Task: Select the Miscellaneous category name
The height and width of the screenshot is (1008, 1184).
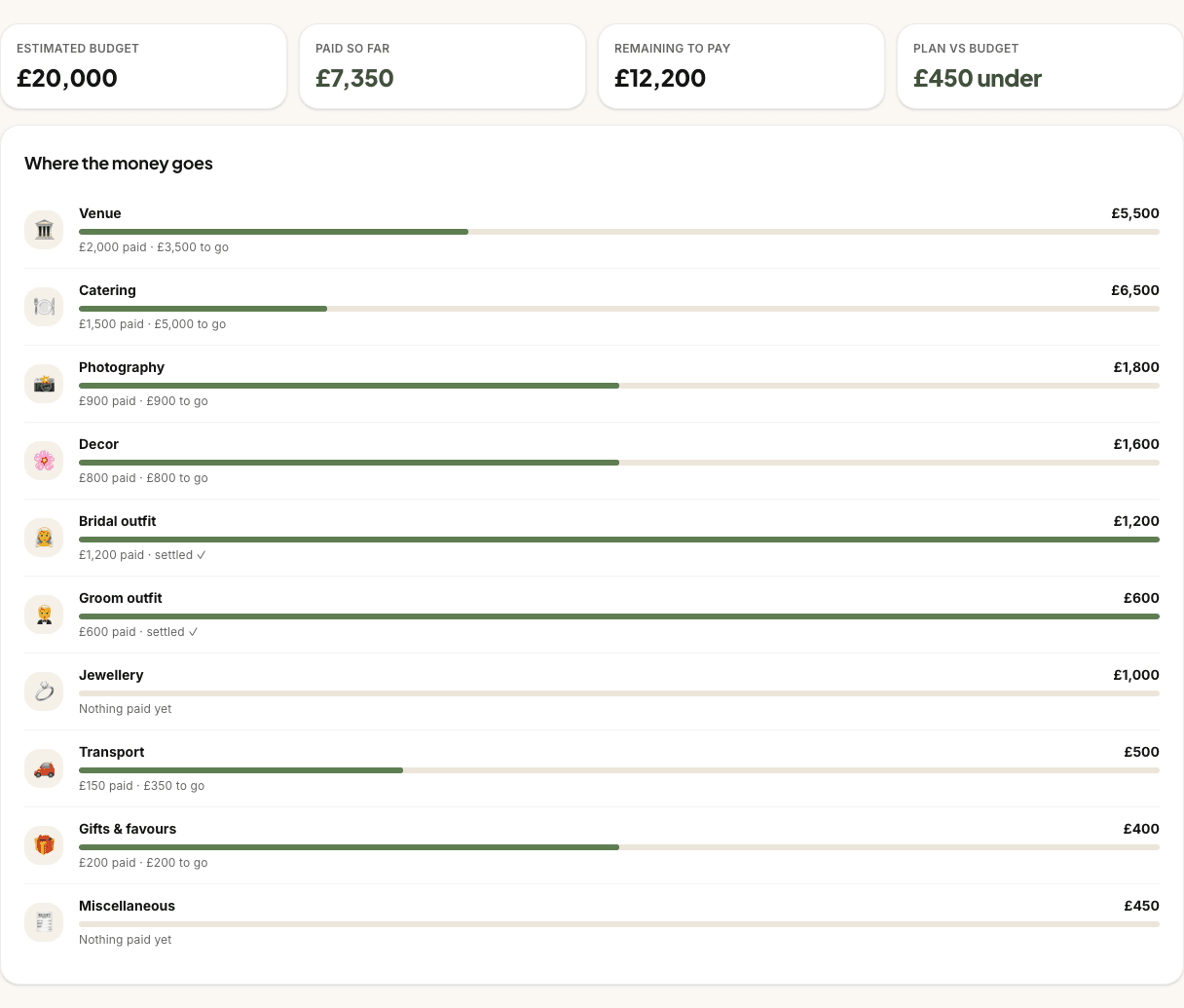Action: click(127, 906)
